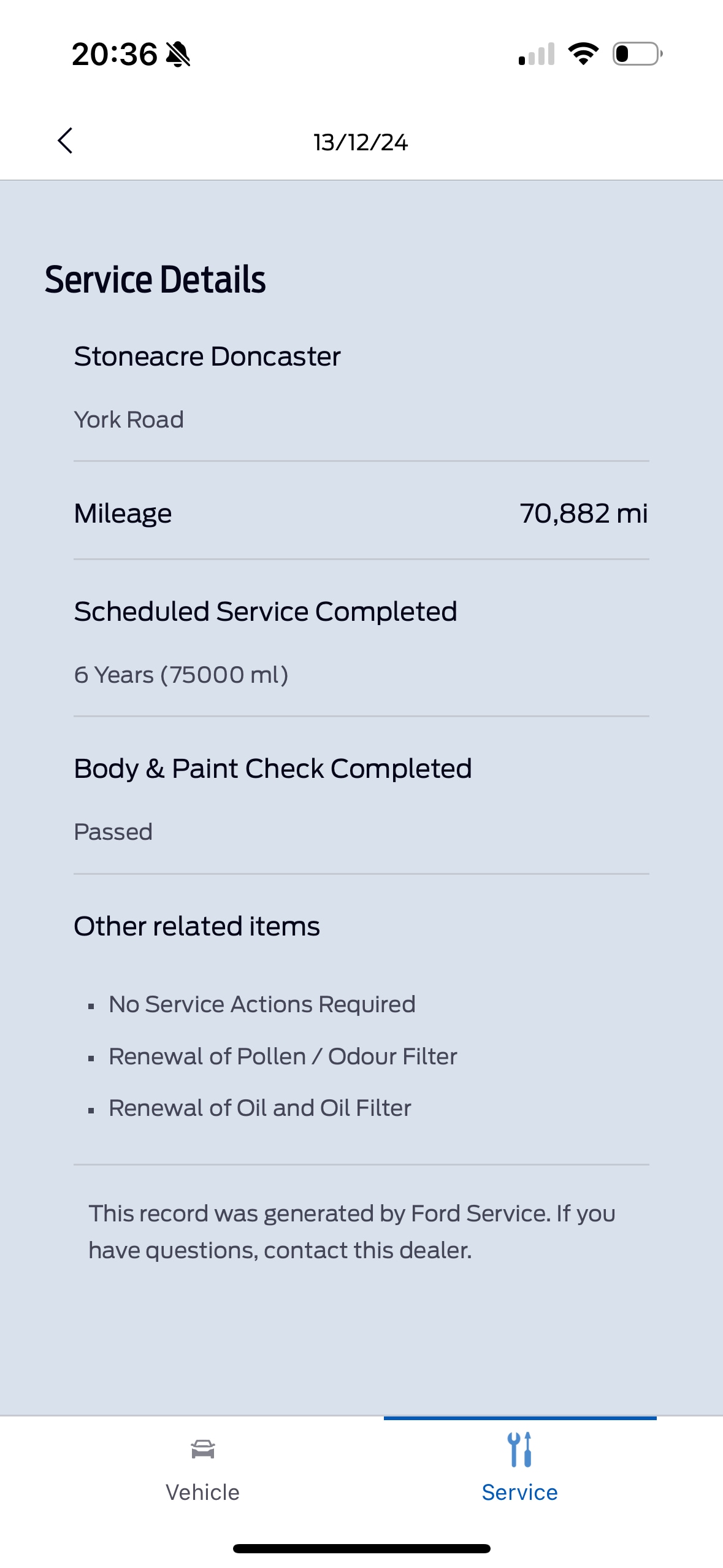
Task: Tap the 13/12/24 date title
Action: (x=361, y=142)
